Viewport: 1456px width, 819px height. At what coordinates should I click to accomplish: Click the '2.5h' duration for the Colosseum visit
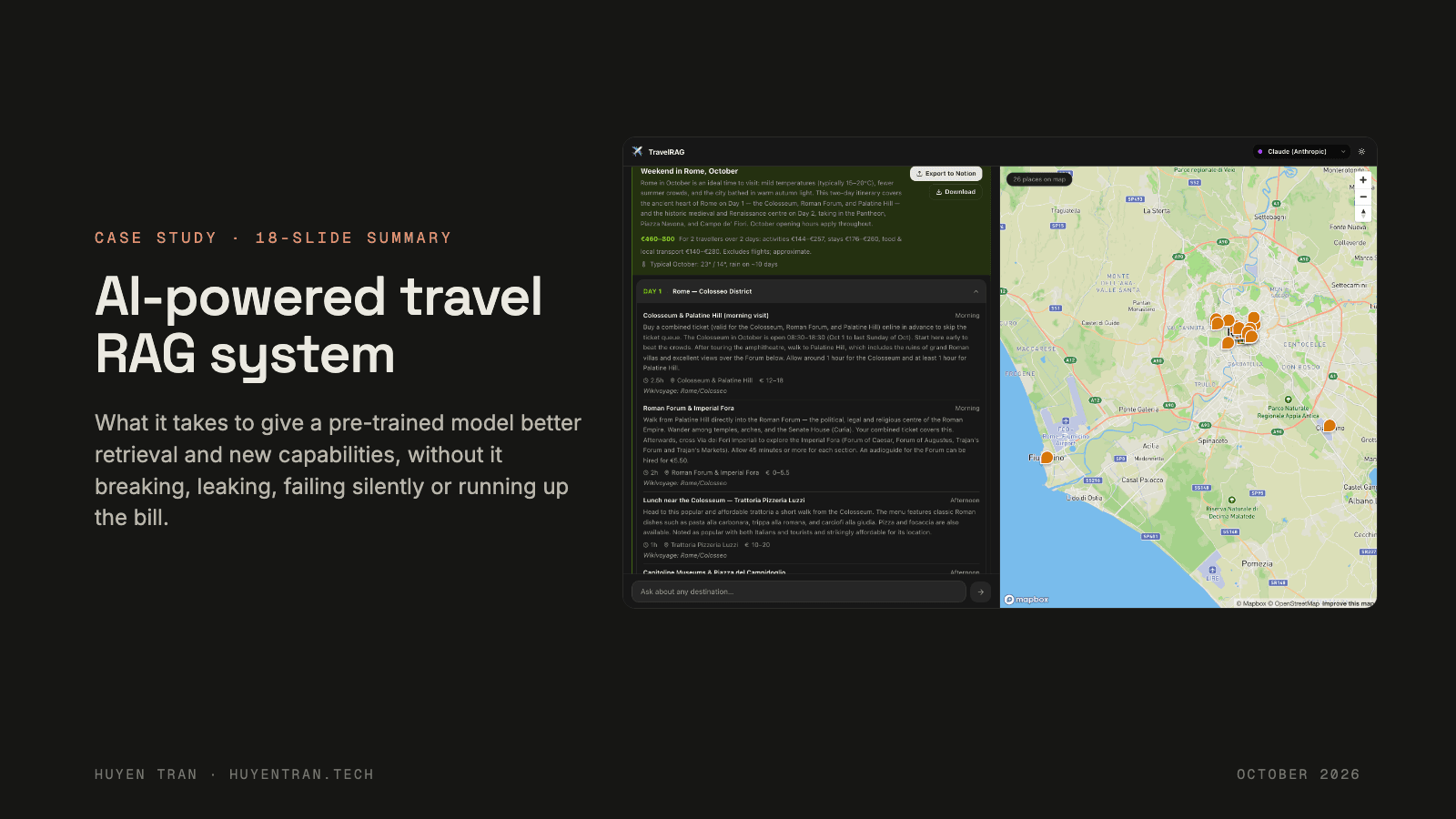point(653,380)
